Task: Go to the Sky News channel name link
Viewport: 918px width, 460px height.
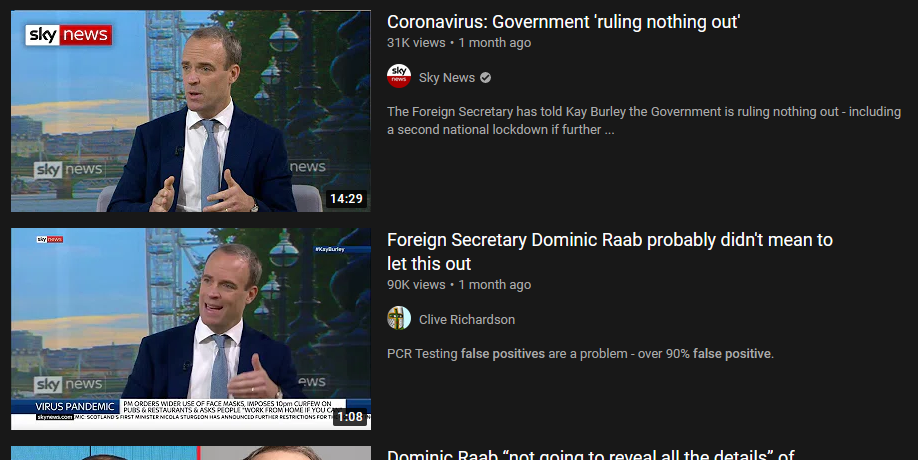Action: click(447, 77)
